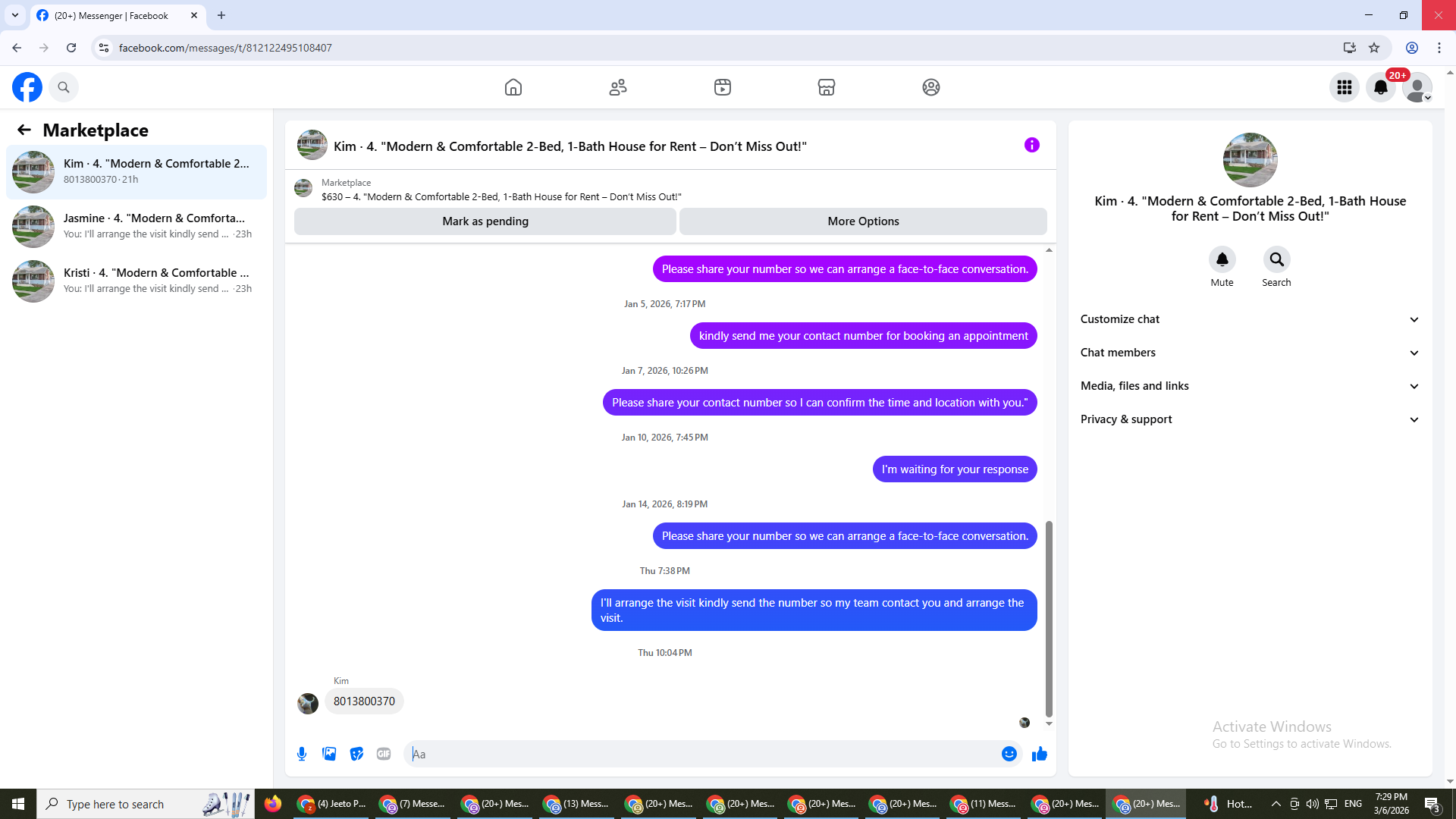Screen dimensions: 1456x819
Task: Attach a photo using the image icon
Action: tap(329, 754)
